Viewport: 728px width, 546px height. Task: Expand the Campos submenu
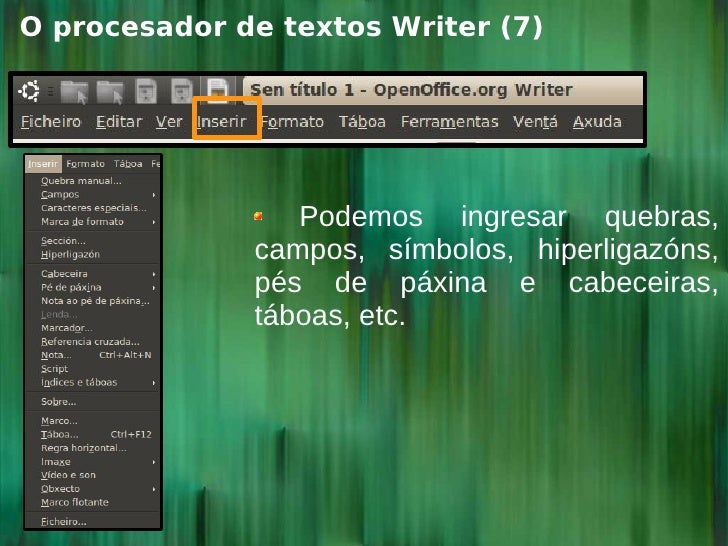[x=93, y=195]
